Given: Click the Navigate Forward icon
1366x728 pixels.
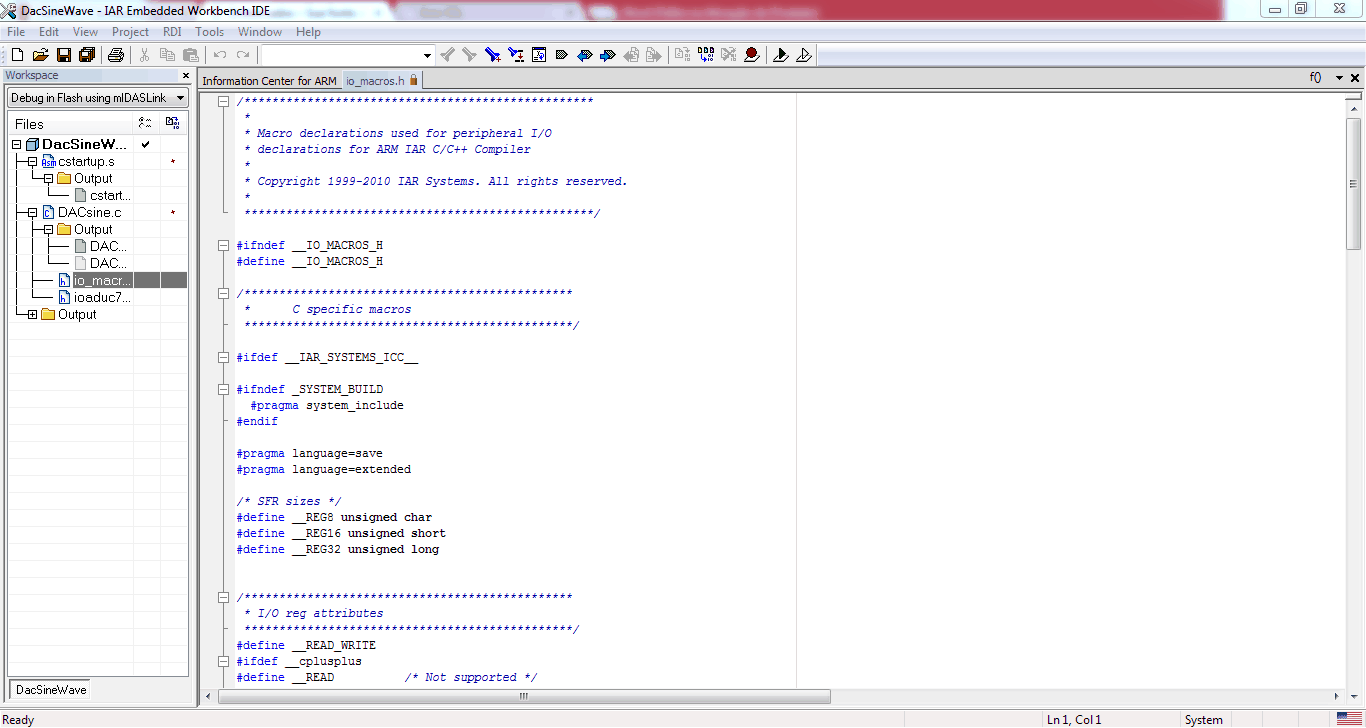Looking at the screenshot, I should coord(653,55).
